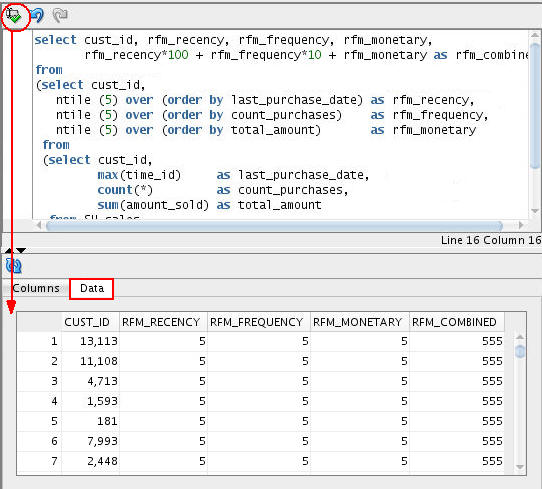Viewport: 542px width, 489px height.
Task: Place cursor on 'max' function in SQL editor
Action: pyautogui.click(x=108, y=175)
